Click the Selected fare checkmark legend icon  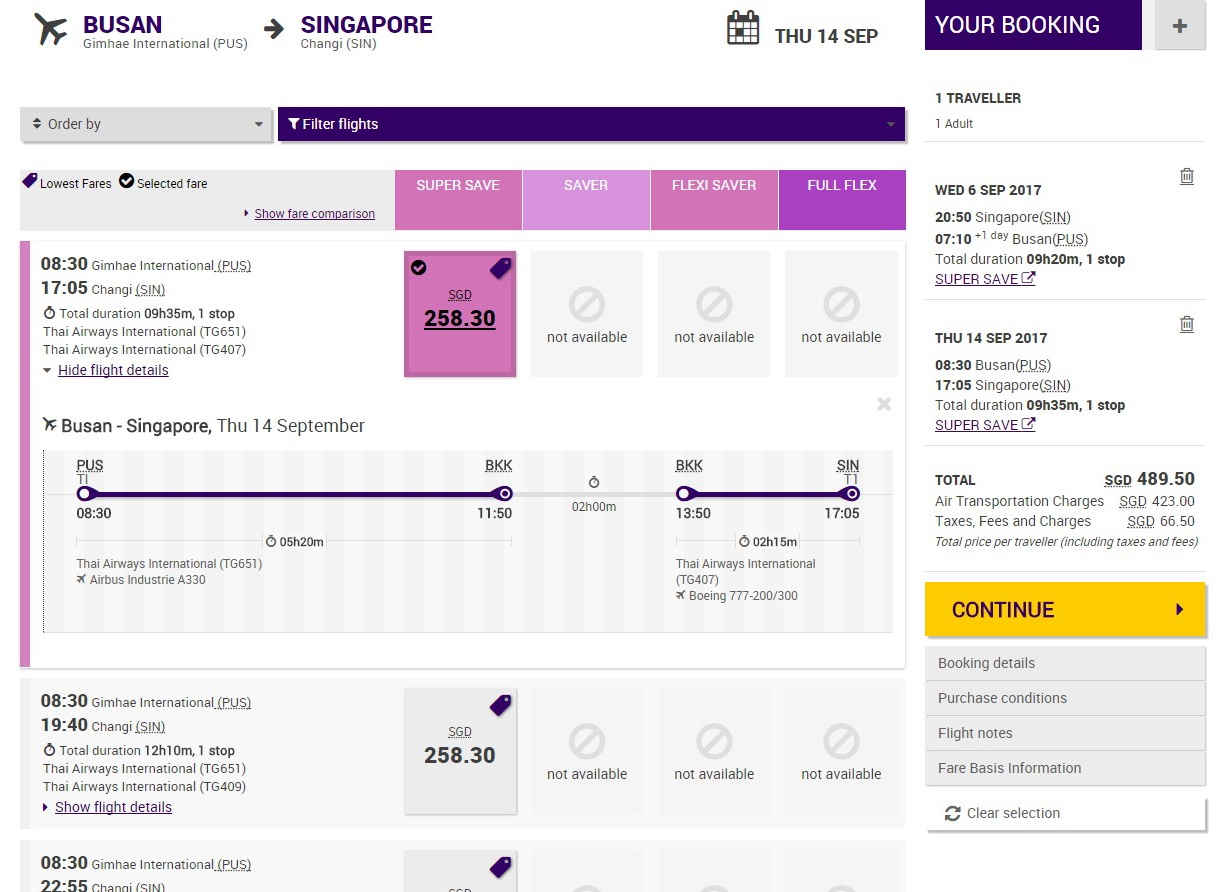coord(126,181)
